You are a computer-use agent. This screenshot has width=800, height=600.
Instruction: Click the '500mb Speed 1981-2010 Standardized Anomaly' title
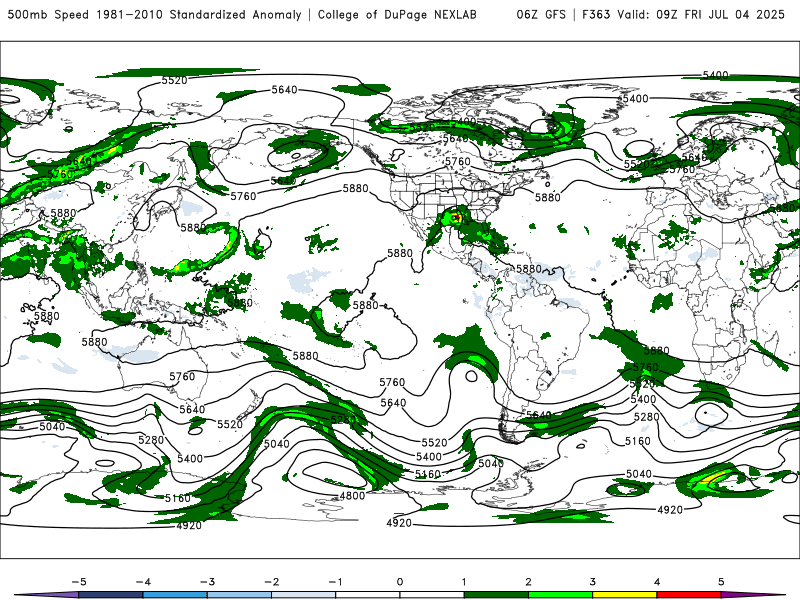[x=154, y=15]
